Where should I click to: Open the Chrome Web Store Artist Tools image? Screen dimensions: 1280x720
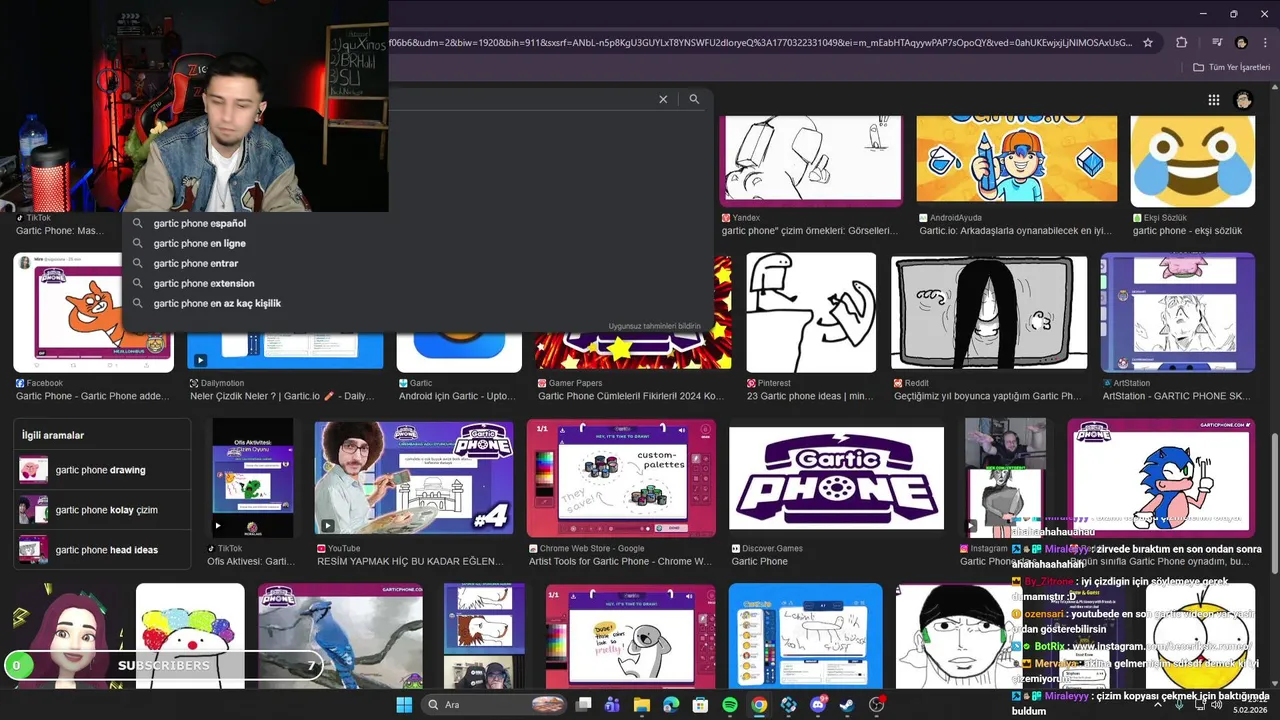point(621,478)
